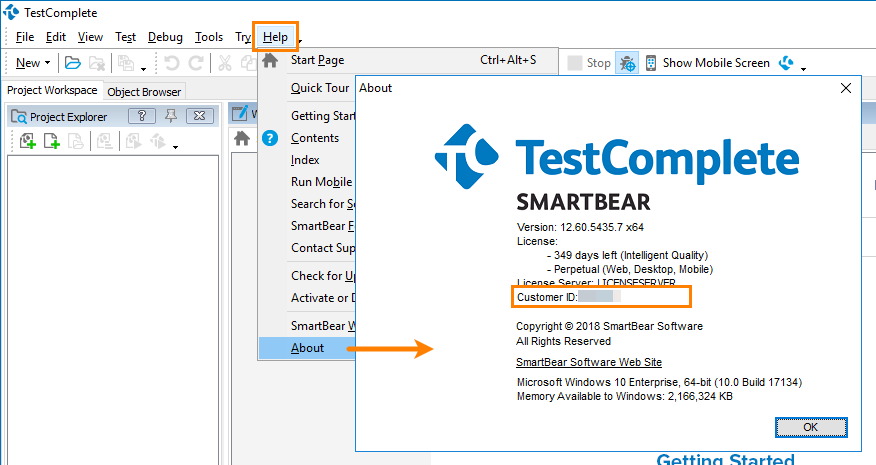Select Run Mobile item in Help menu
Screen dimensions: 876x465
click(321, 182)
